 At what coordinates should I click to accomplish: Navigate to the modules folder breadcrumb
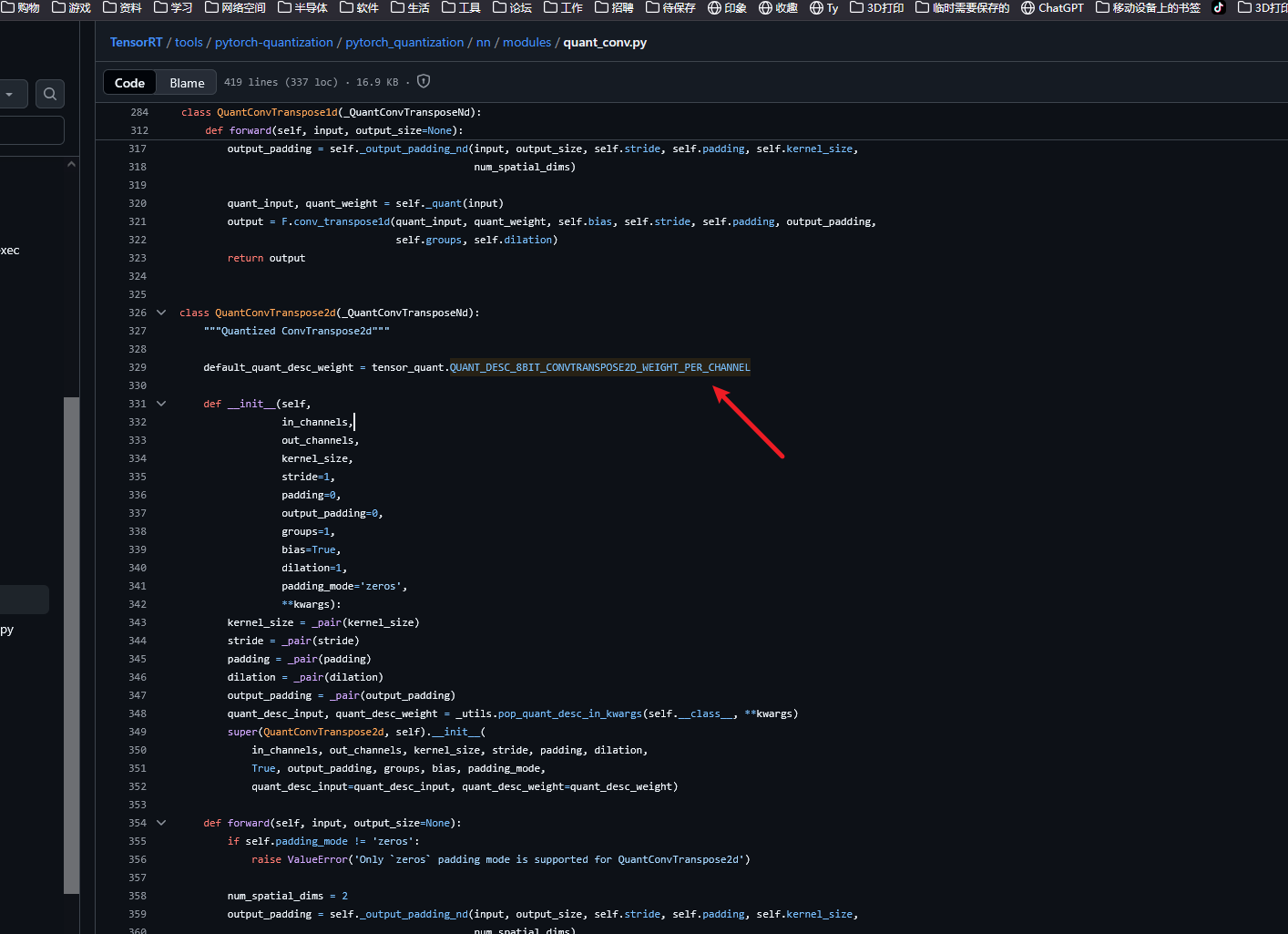point(526,43)
